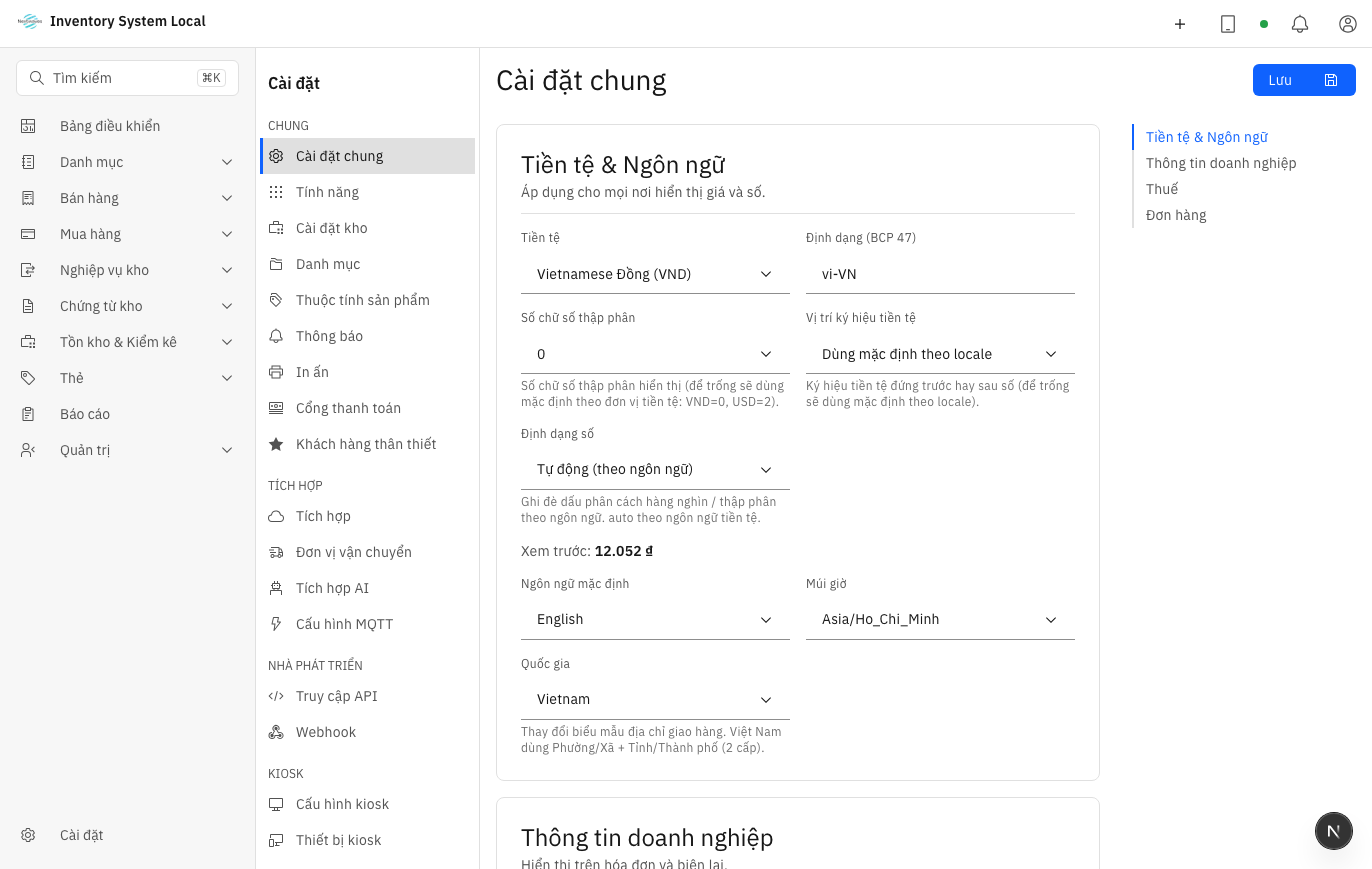Jump to Thông tin doanh nghiệp section link
The image size is (1372, 869).
(x=1221, y=163)
